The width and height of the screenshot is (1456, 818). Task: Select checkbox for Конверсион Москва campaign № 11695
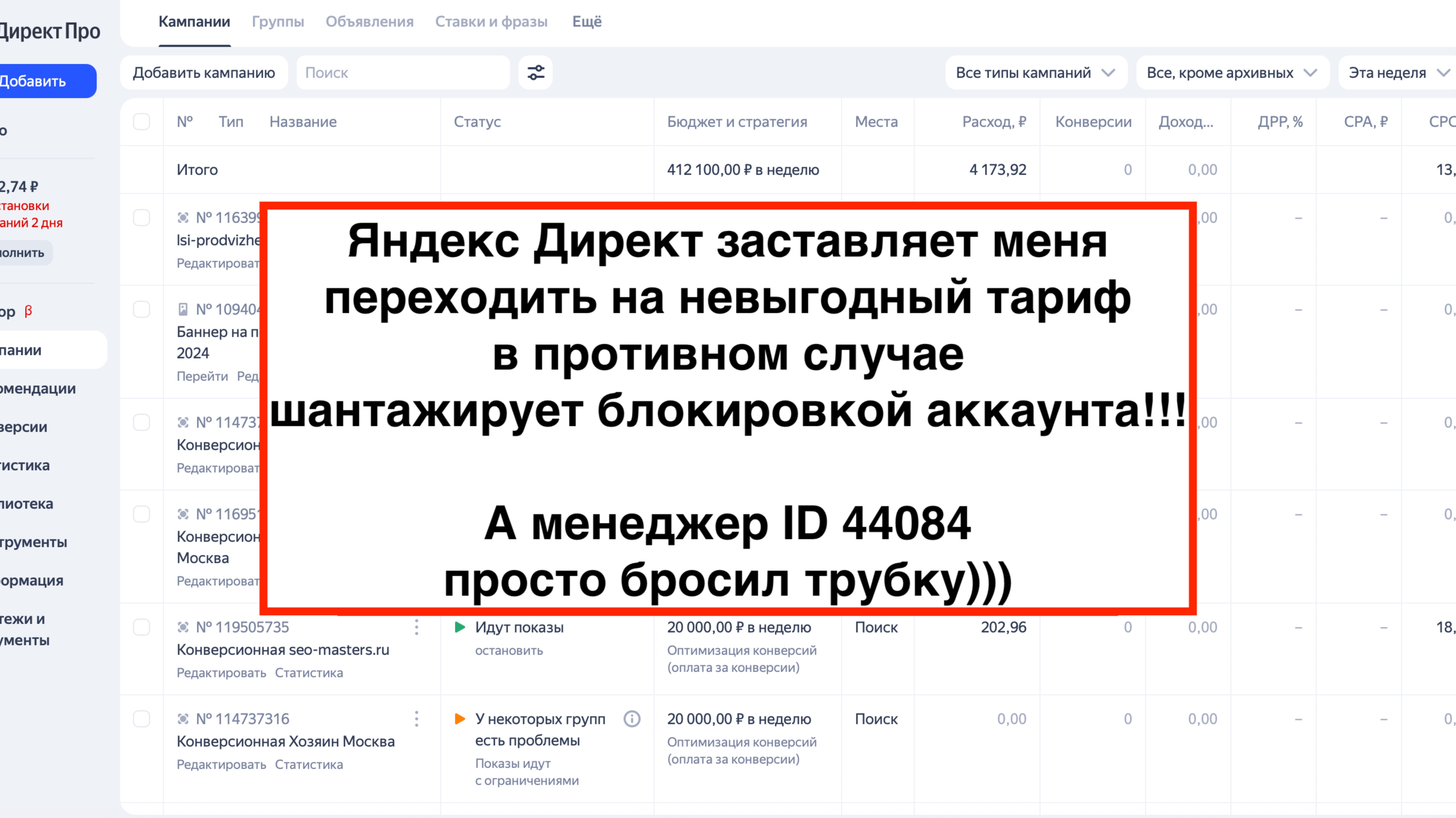141,514
